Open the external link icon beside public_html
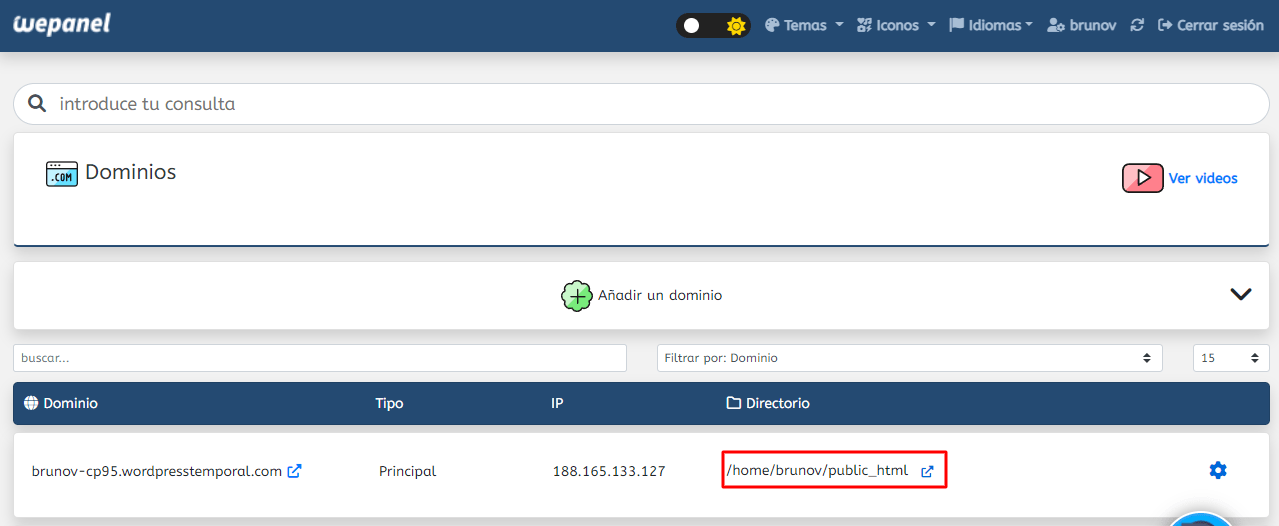Viewport: 1279px width, 526px height. (x=927, y=471)
